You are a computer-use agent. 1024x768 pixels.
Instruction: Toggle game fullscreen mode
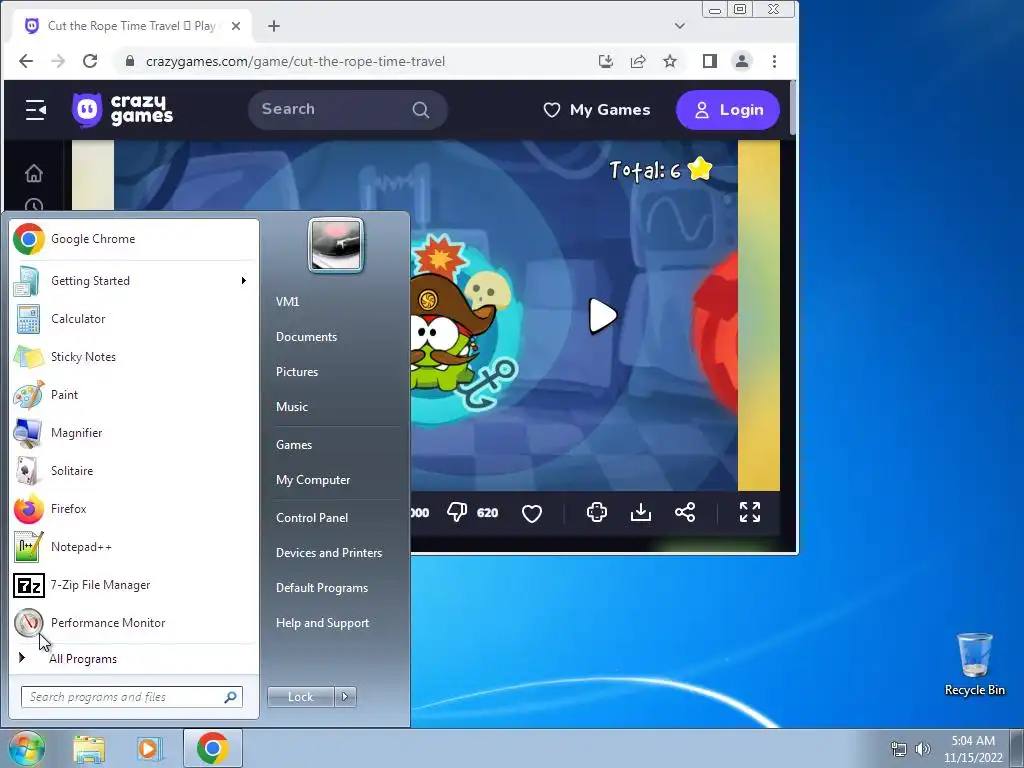(750, 513)
